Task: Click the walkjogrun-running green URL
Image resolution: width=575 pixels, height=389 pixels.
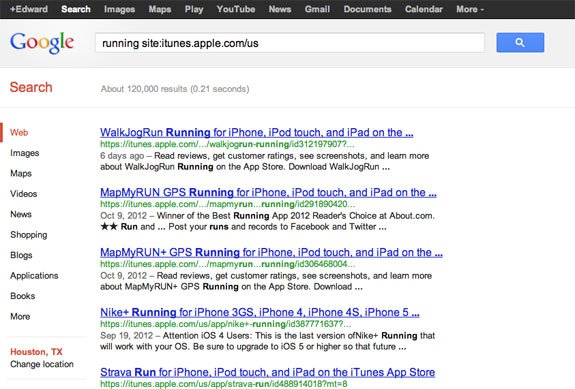Action: click(x=227, y=144)
